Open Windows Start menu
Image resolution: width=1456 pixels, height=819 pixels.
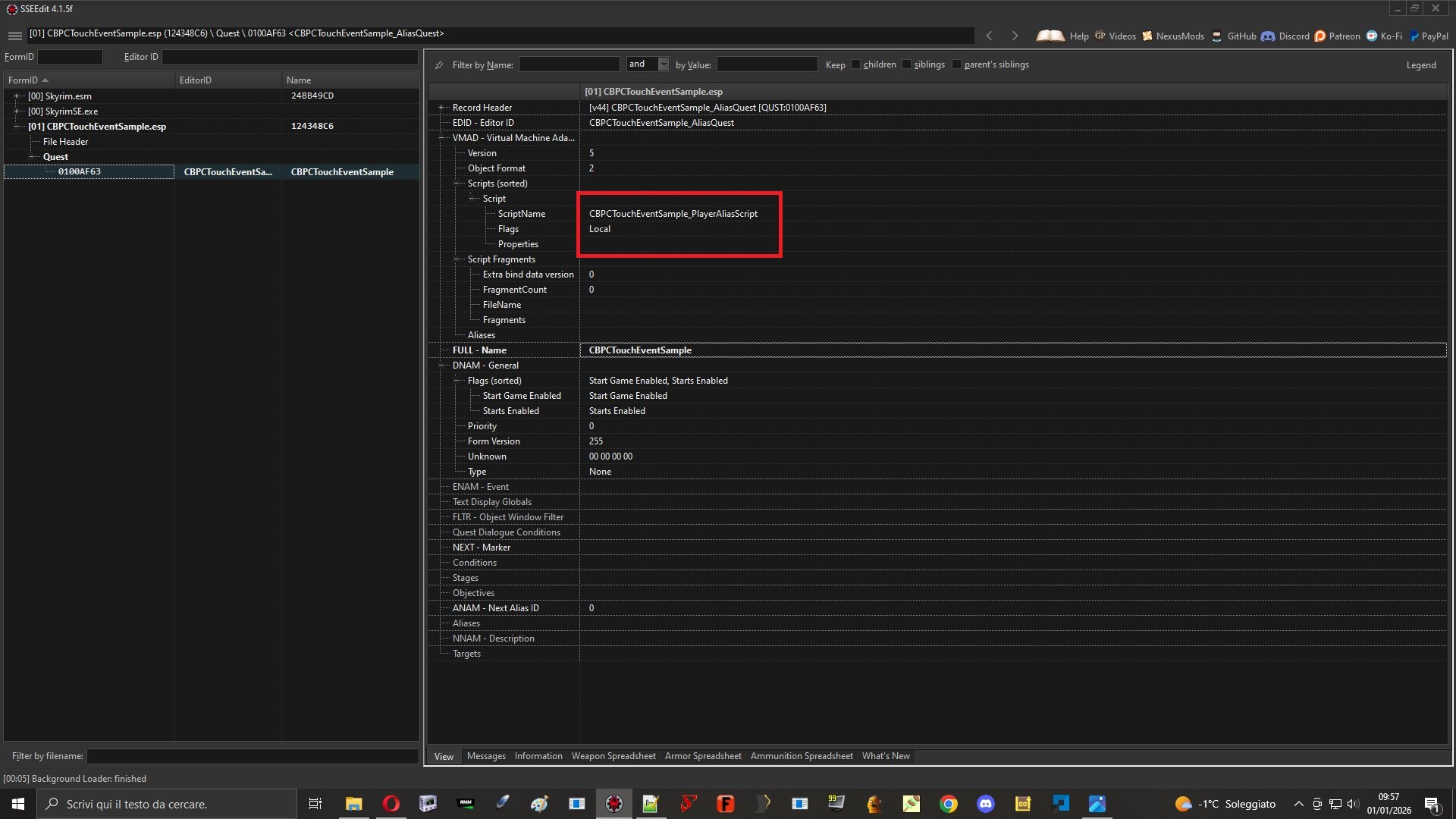click(x=18, y=804)
